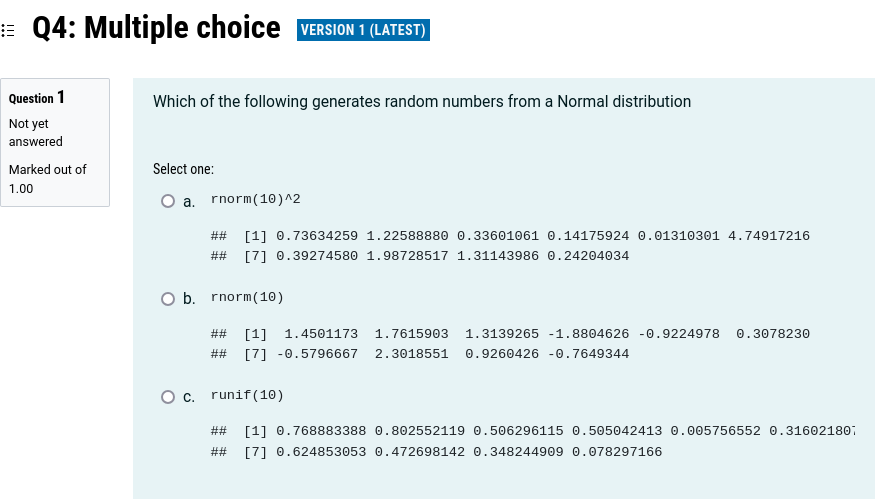Viewport: 875px width, 499px height.
Task: Select radio button for option b
Action: coord(168,299)
